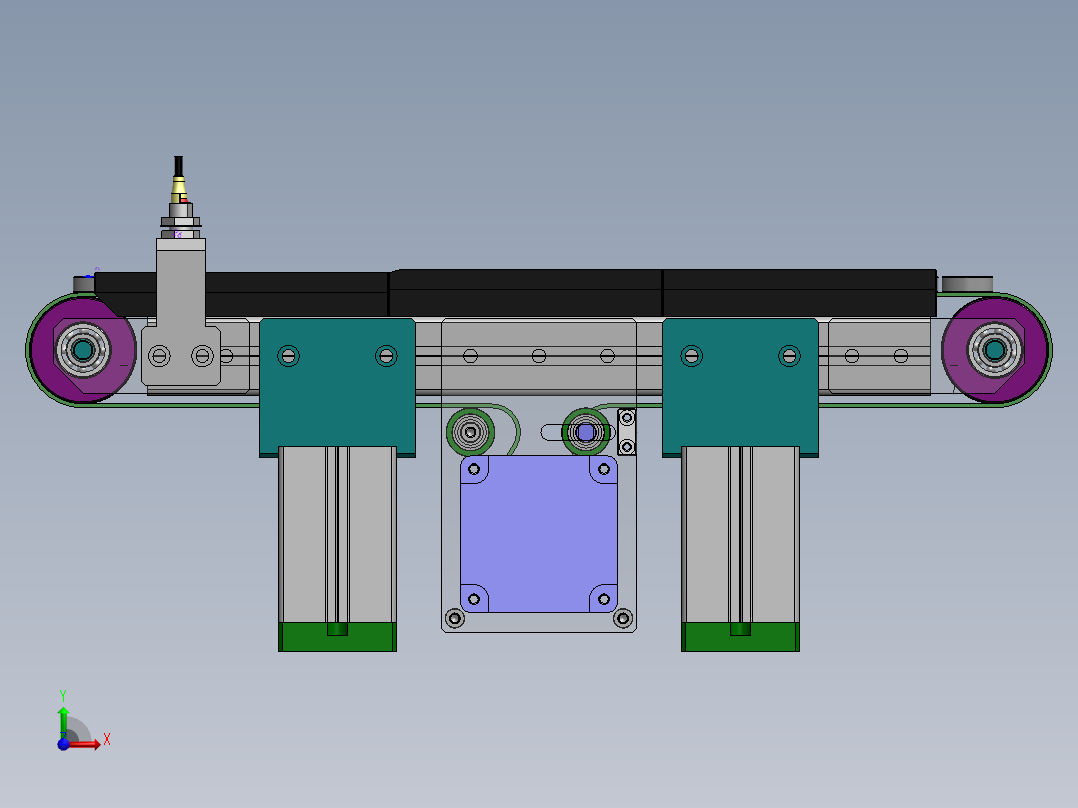Click the bottom-right screw of the motor plate
Viewport: 1078px width, 808px height.
[x=623, y=618]
